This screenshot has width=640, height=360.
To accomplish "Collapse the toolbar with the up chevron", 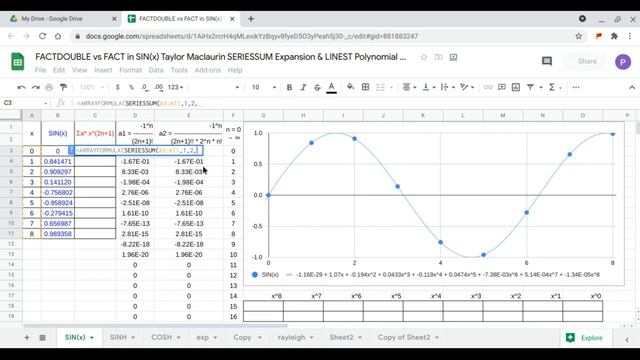I will pyautogui.click(x=632, y=87).
